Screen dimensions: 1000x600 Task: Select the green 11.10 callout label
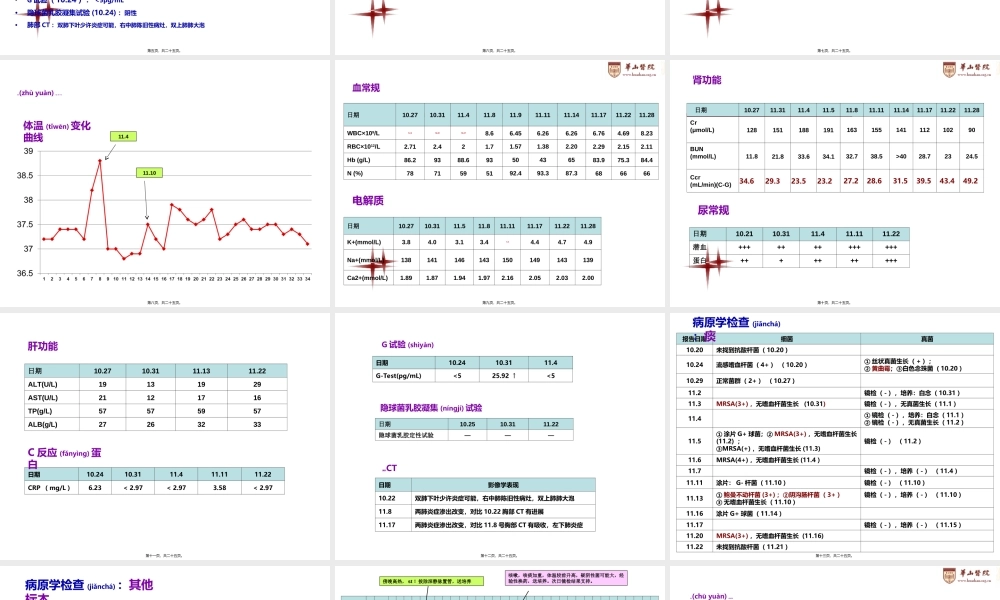[151, 173]
